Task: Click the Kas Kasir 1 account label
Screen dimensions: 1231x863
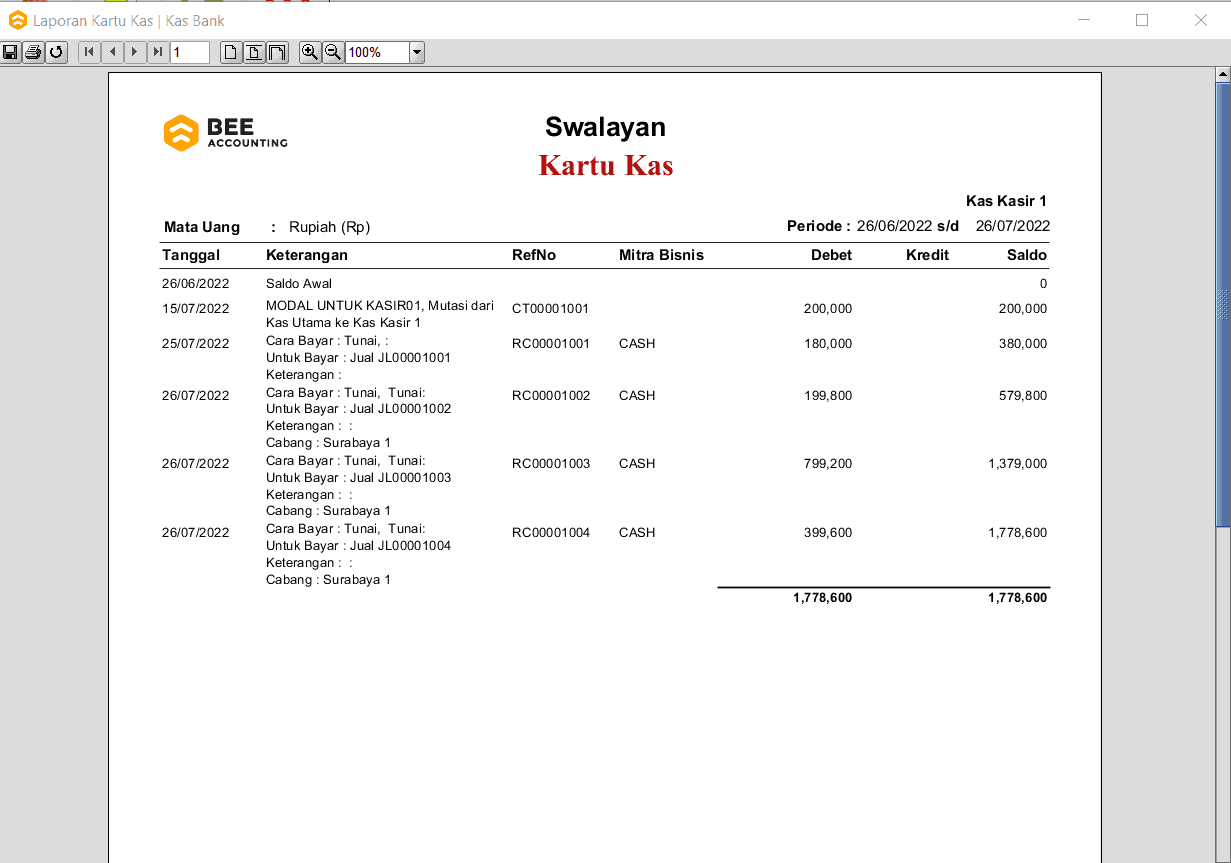Action: click(1006, 201)
